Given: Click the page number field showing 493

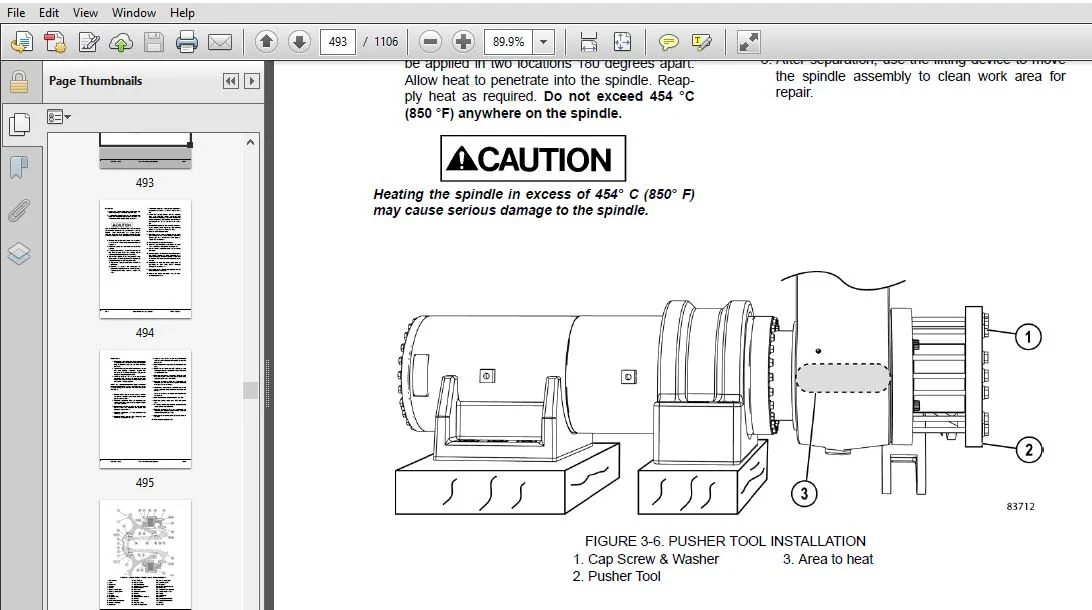Looking at the screenshot, I should coord(338,42).
